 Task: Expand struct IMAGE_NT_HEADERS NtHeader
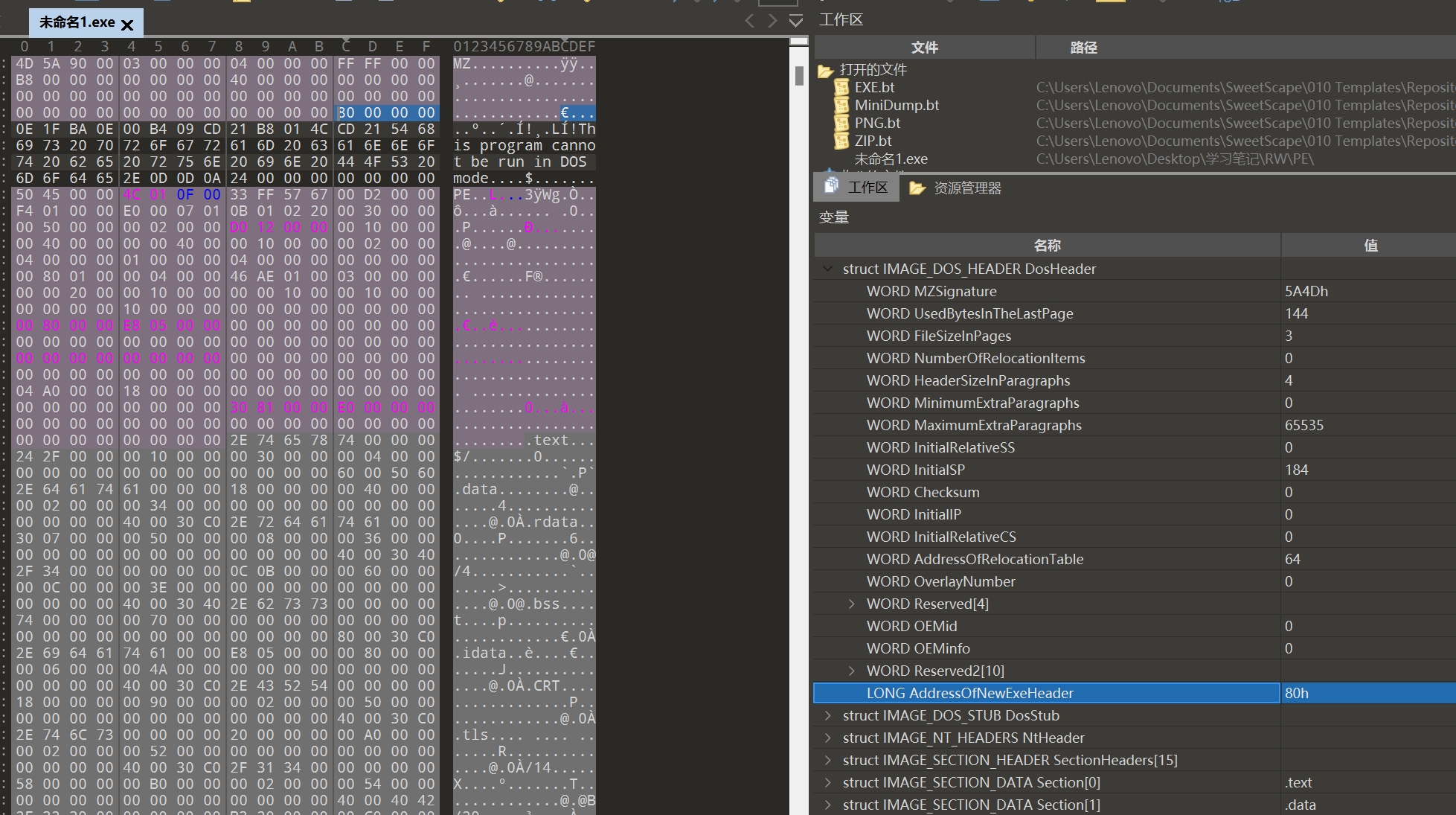[x=827, y=738]
